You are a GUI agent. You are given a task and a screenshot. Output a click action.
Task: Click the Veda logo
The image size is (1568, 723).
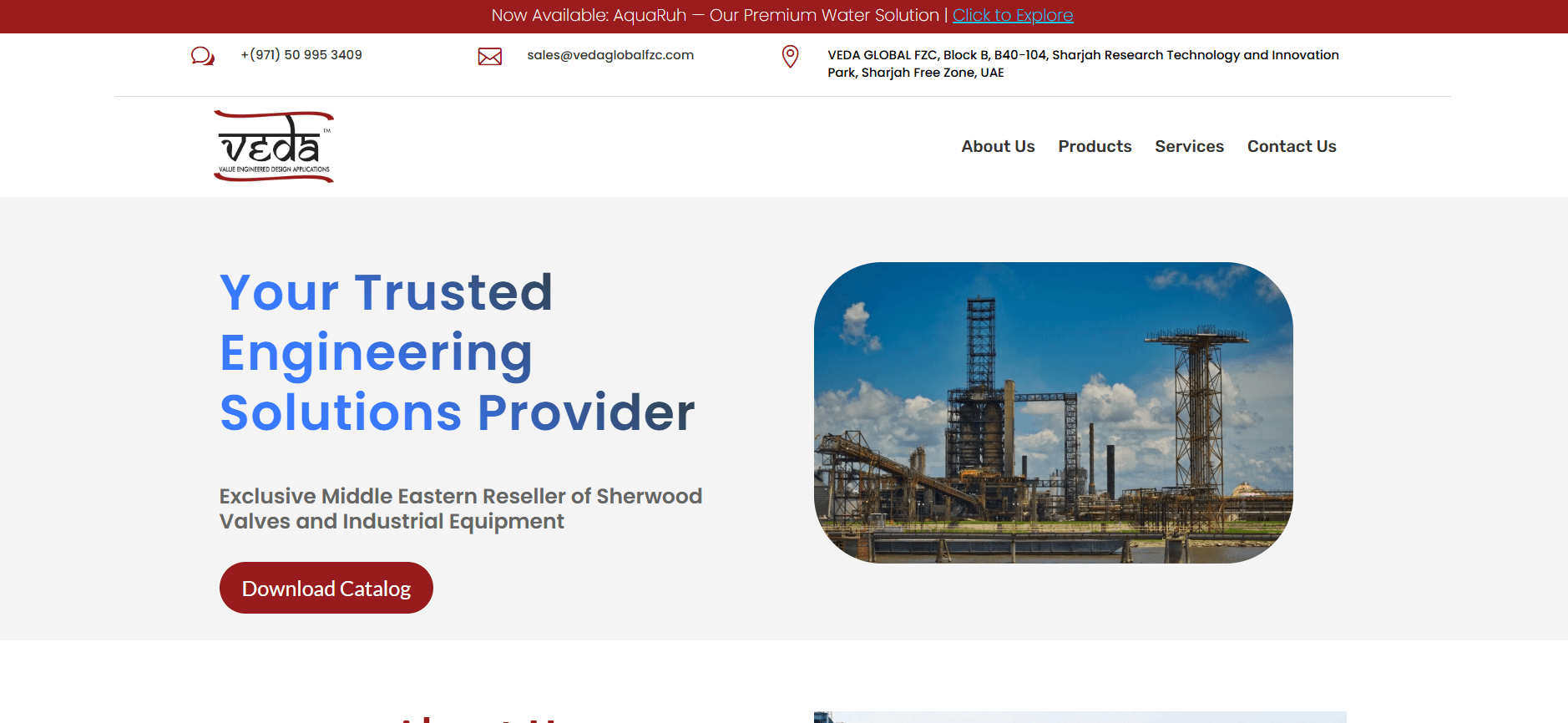pyautogui.click(x=274, y=147)
